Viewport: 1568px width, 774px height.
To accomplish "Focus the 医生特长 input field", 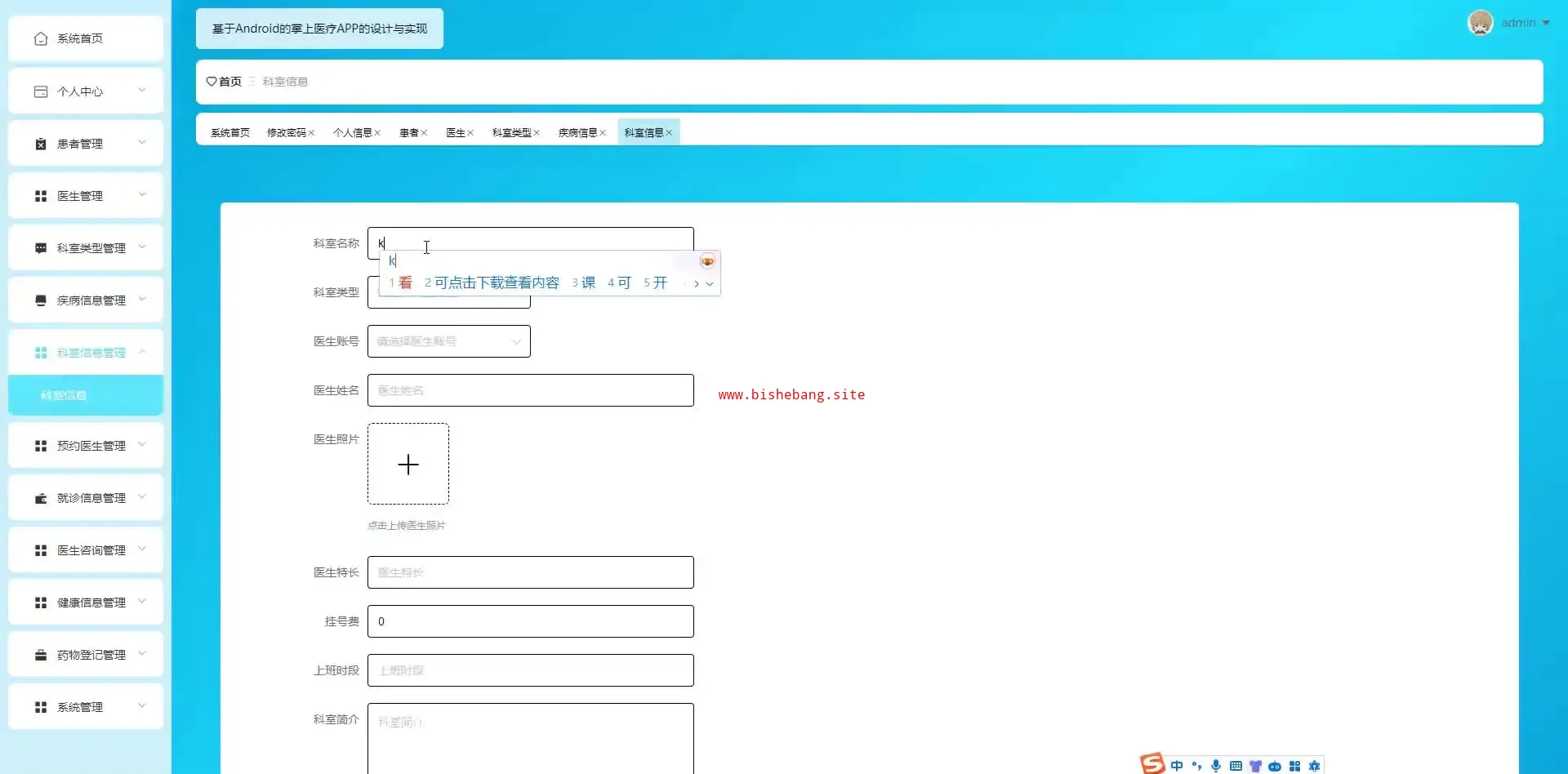I will [x=531, y=572].
